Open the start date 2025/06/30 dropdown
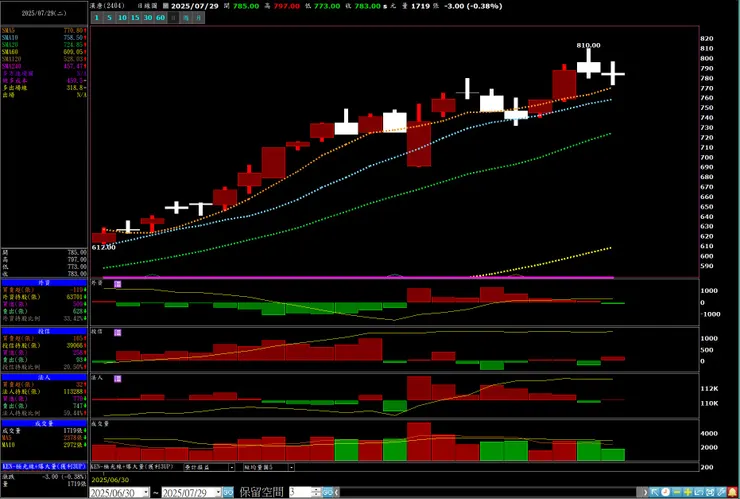 tap(146, 492)
